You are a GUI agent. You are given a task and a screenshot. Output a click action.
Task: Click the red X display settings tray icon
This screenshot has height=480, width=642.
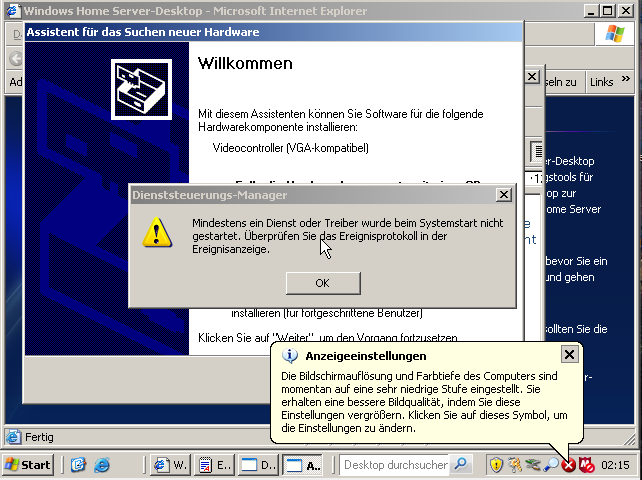tap(569, 465)
